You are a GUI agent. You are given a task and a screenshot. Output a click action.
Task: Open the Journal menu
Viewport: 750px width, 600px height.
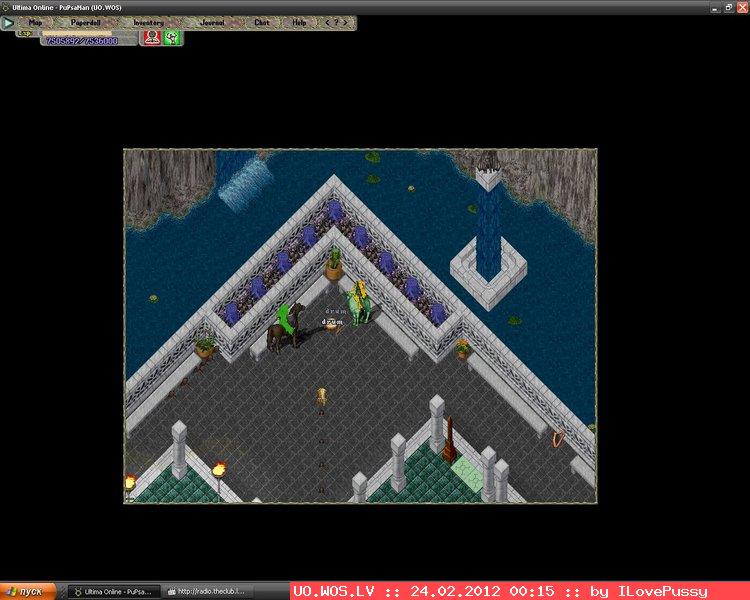point(212,22)
